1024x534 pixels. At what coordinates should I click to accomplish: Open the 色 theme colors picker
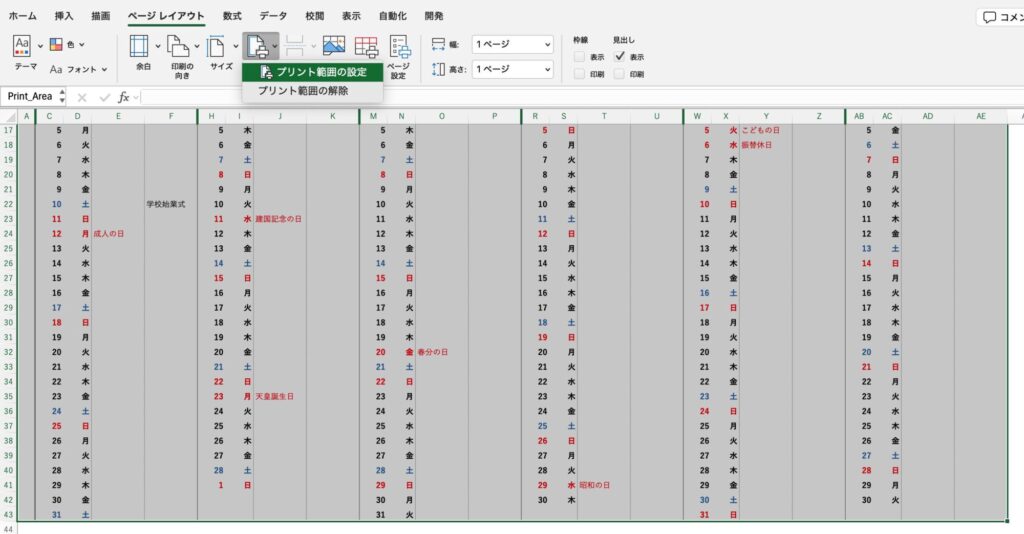(68, 45)
